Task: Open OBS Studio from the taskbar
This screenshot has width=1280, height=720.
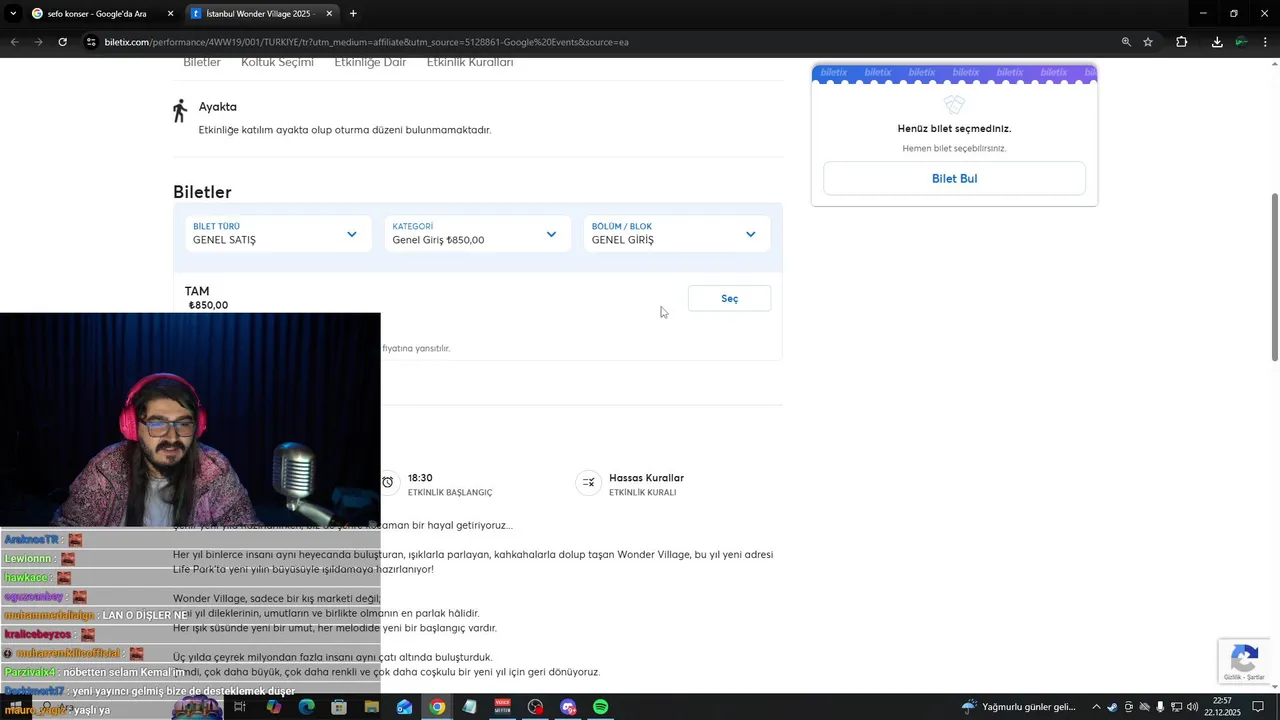Action: point(536,707)
